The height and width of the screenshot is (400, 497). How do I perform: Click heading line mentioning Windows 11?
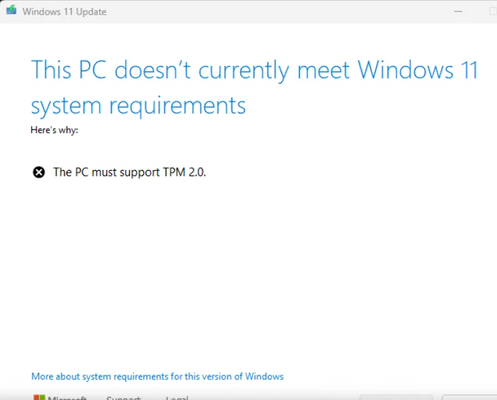255,70
